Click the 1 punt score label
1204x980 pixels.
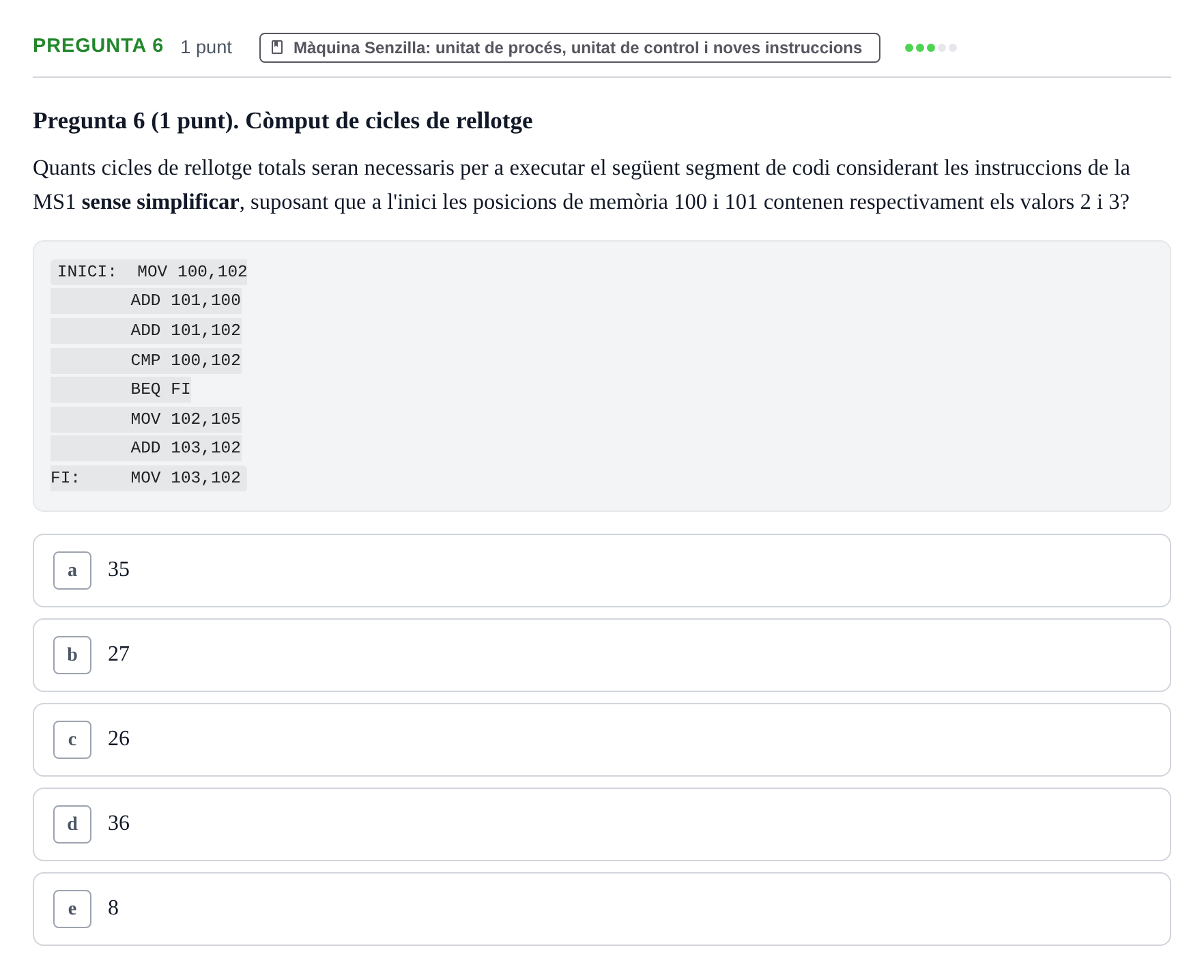click(x=206, y=47)
